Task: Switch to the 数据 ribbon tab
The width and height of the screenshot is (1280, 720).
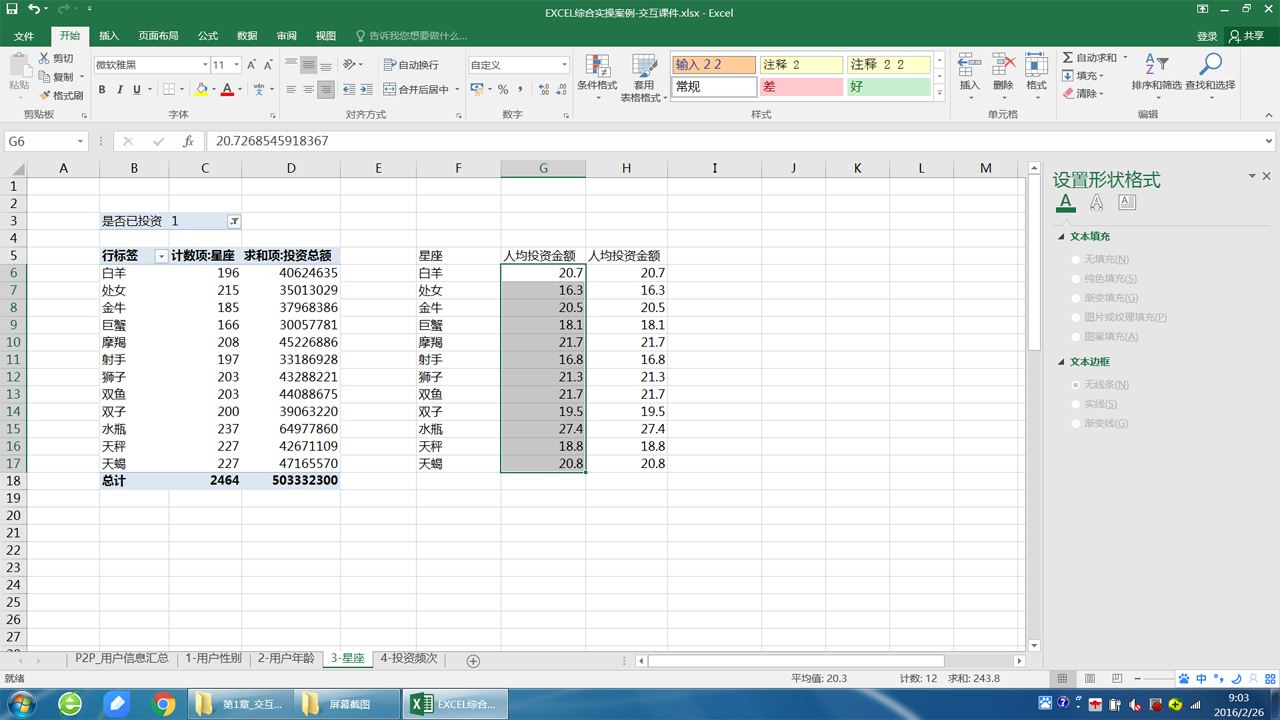Action: pyautogui.click(x=247, y=36)
